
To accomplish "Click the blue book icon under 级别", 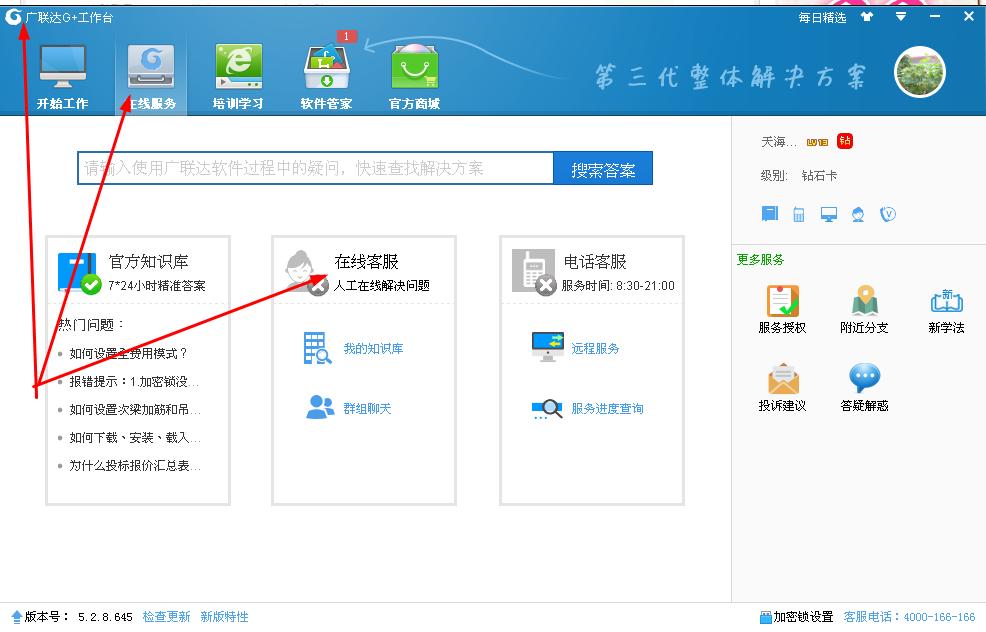I will pyautogui.click(x=770, y=214).
